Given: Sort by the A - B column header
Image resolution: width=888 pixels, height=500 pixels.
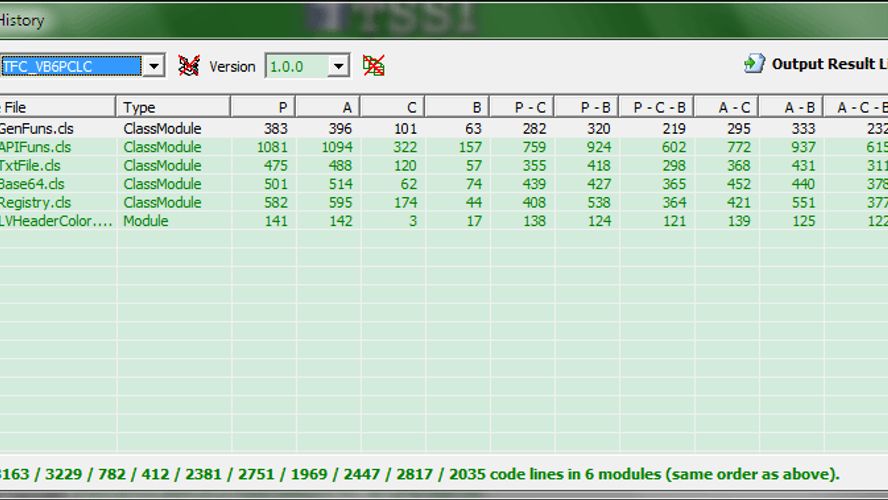Looking at the screenshot, I should click(791, 107).
